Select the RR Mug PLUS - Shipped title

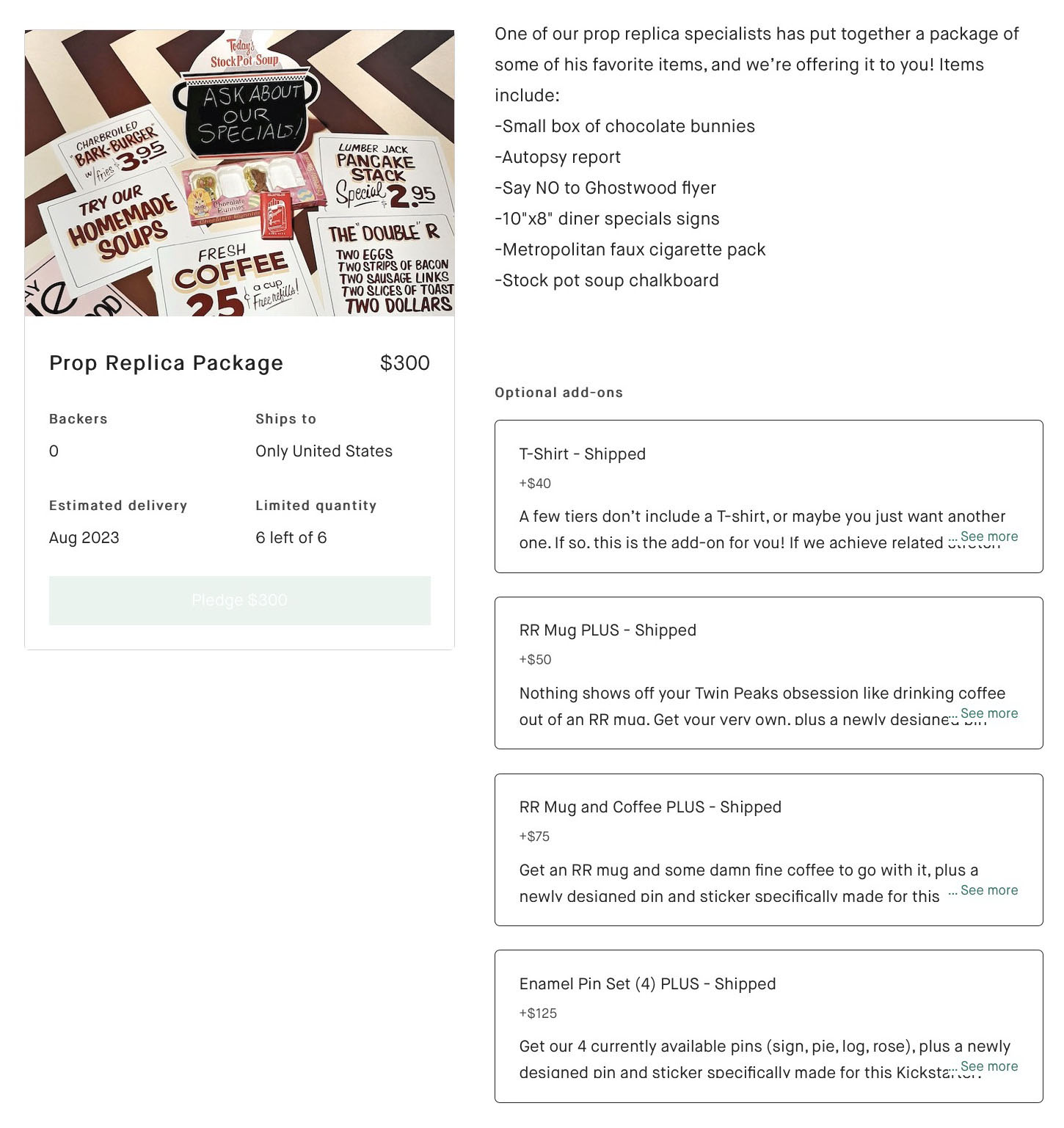tap(608, 630)
